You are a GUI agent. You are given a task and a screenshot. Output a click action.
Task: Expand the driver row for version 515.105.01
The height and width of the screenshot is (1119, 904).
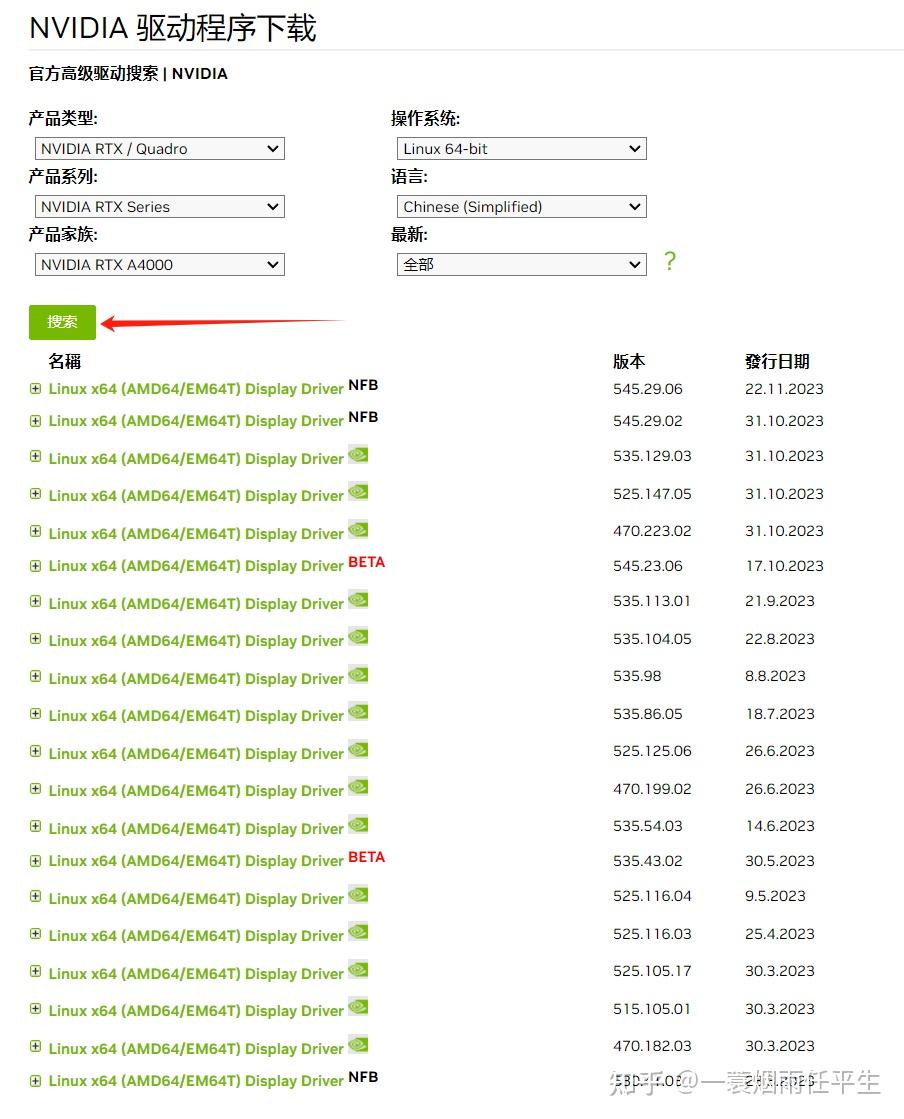point(36,1008)
